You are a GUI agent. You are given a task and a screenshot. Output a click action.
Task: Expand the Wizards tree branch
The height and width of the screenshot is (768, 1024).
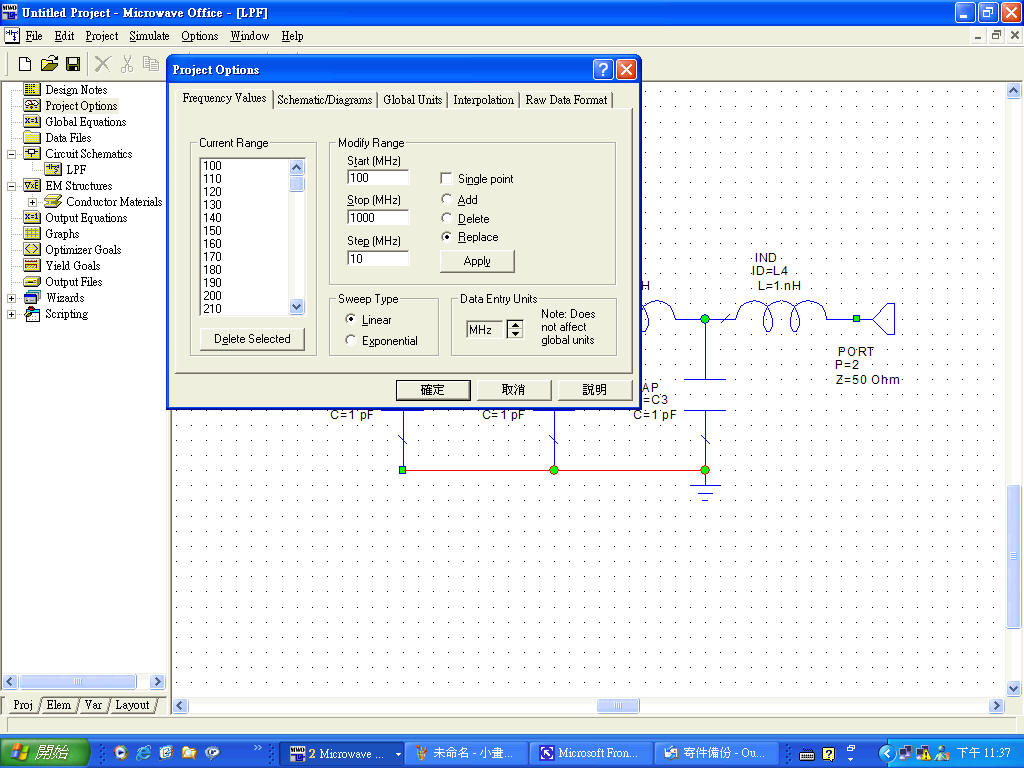pos(11,298)
